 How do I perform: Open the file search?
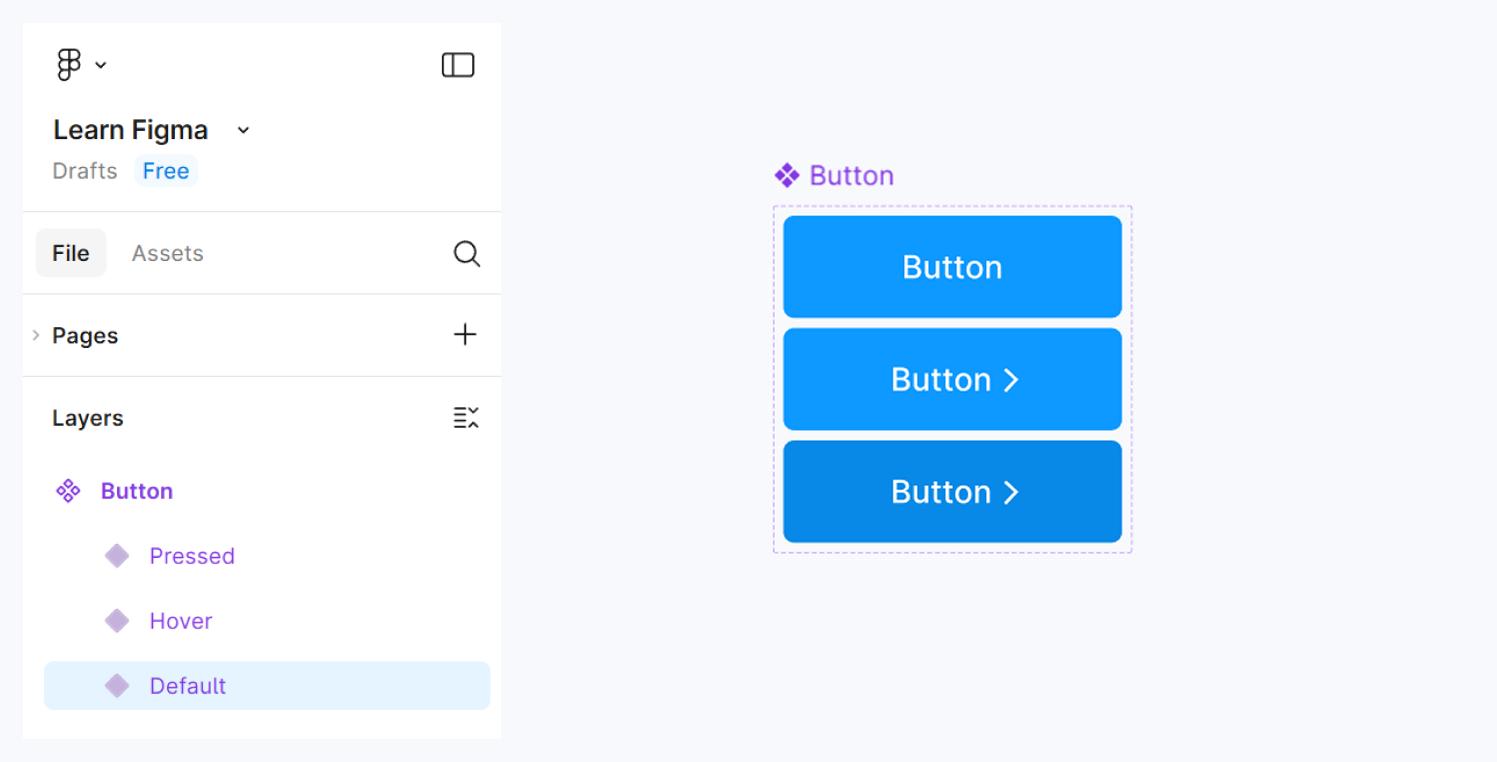coord(466,253)
